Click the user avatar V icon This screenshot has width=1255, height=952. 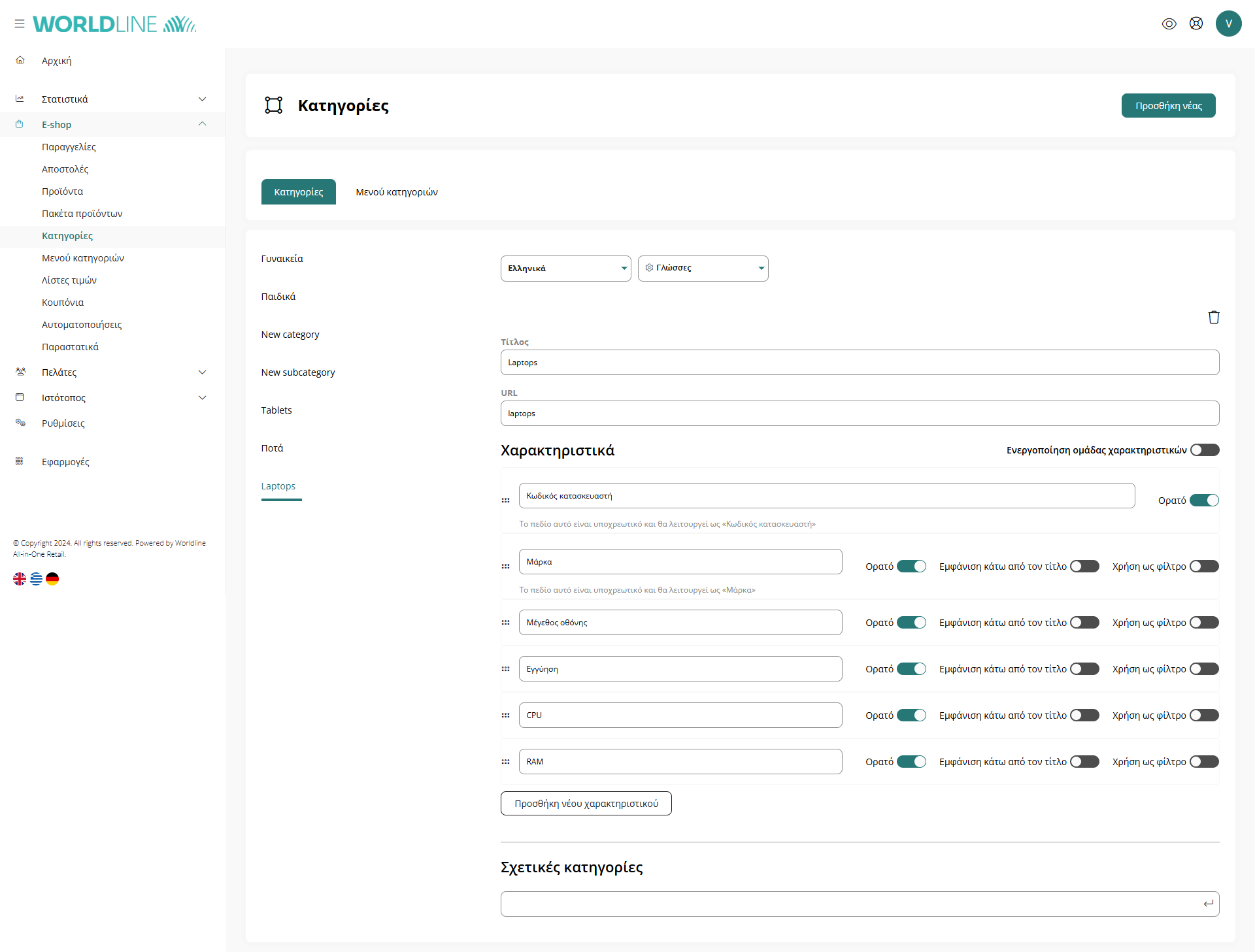pos(1228,24)
